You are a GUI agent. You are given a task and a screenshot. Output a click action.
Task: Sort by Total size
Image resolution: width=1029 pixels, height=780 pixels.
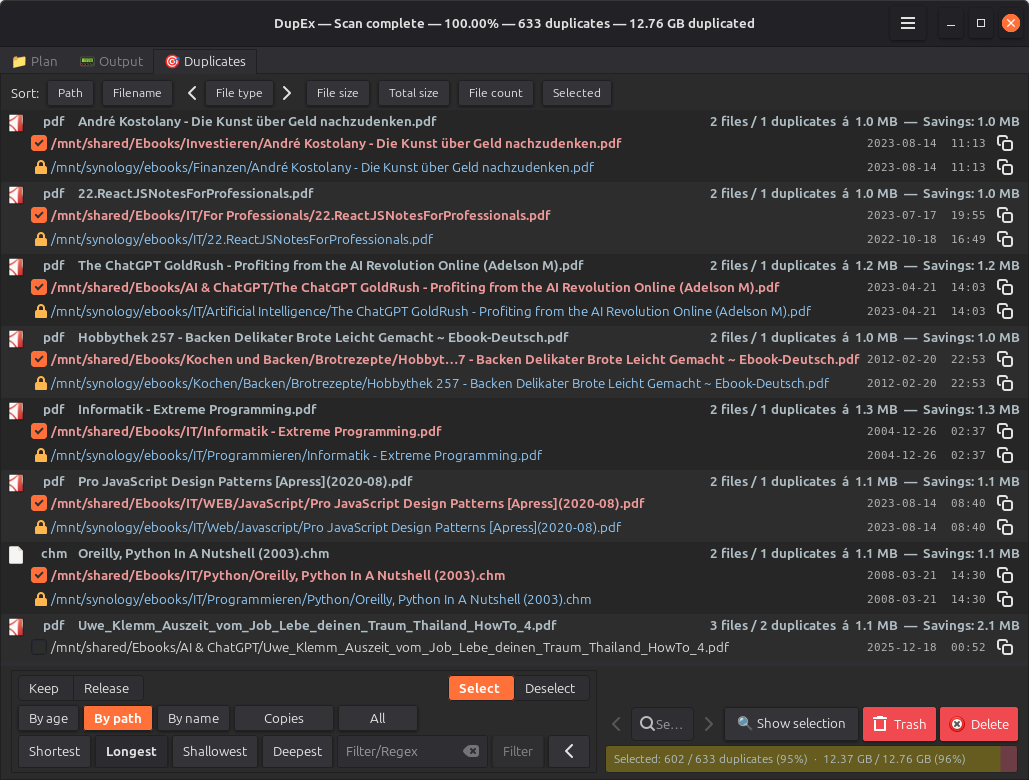coord(413,93)
